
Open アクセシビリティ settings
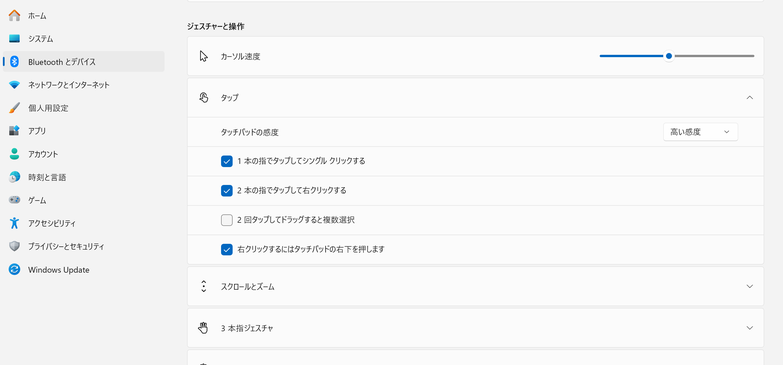pos(83,223)
